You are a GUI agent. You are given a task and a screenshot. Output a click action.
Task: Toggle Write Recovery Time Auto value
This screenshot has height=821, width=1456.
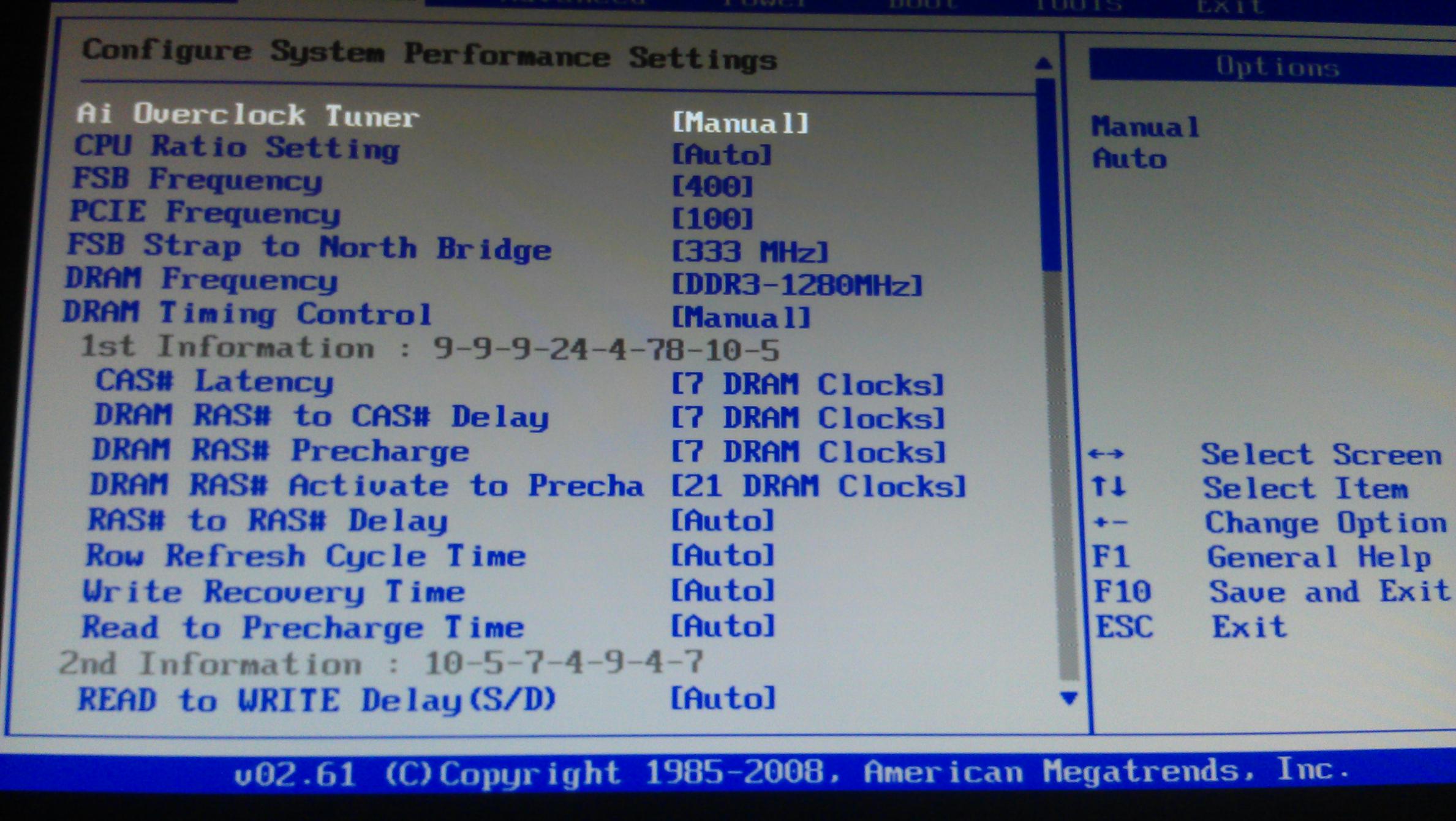pyautogui.click(x=723, y=591)
